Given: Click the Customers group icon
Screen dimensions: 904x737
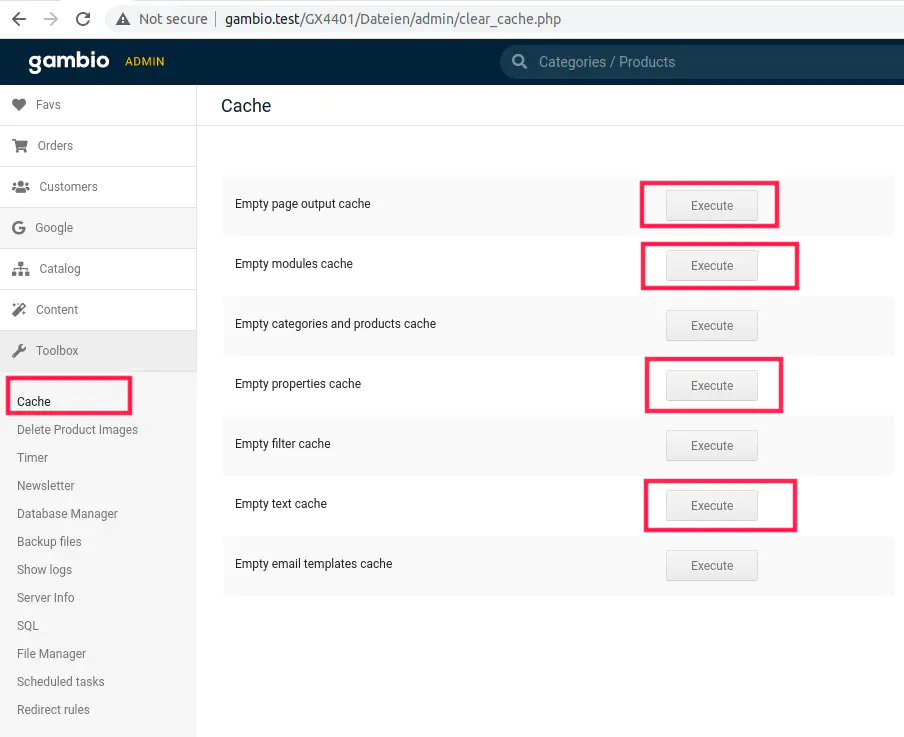Looking at the screenshot, I should coord(20,187).
